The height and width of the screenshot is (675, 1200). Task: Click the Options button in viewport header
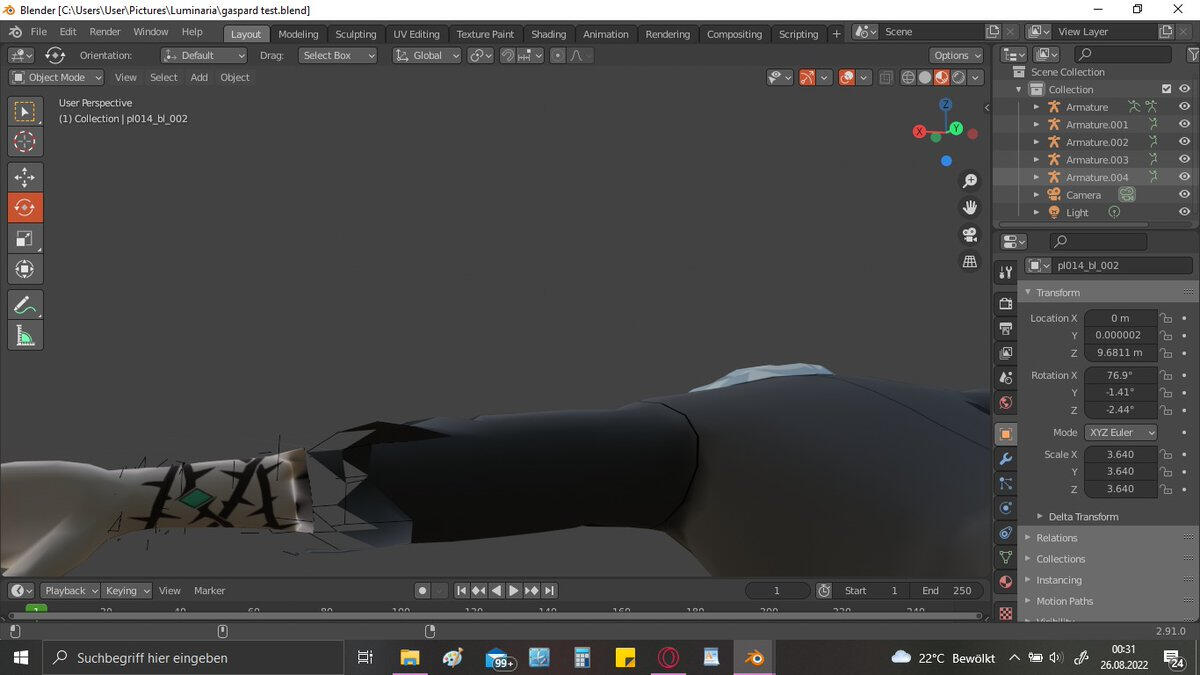957,55
